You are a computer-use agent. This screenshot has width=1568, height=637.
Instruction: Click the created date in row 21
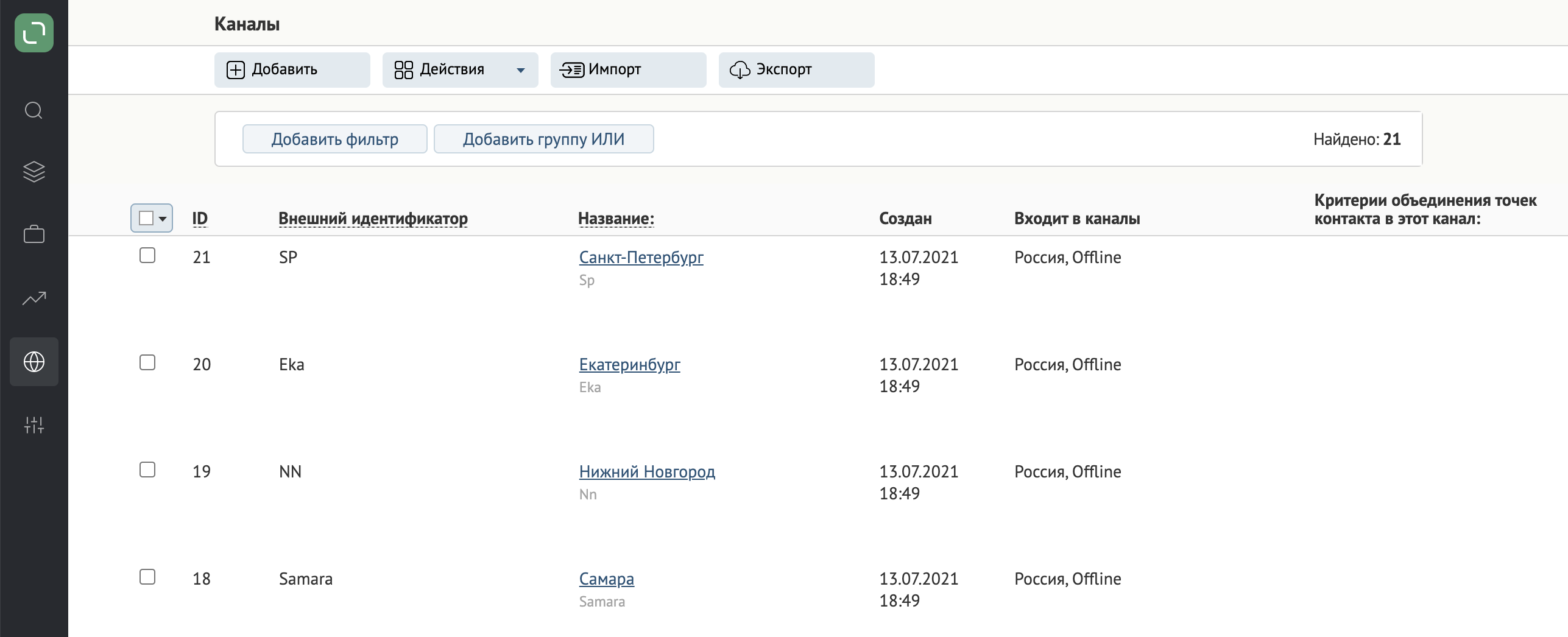(919, 268)
